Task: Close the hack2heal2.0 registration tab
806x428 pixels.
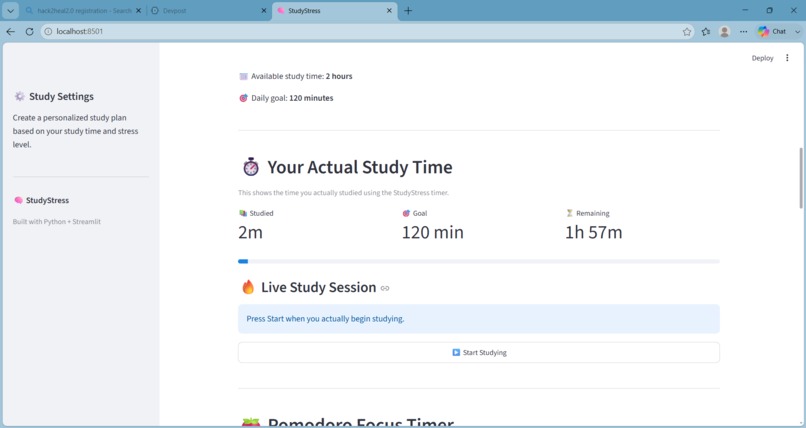Action: 138,10
